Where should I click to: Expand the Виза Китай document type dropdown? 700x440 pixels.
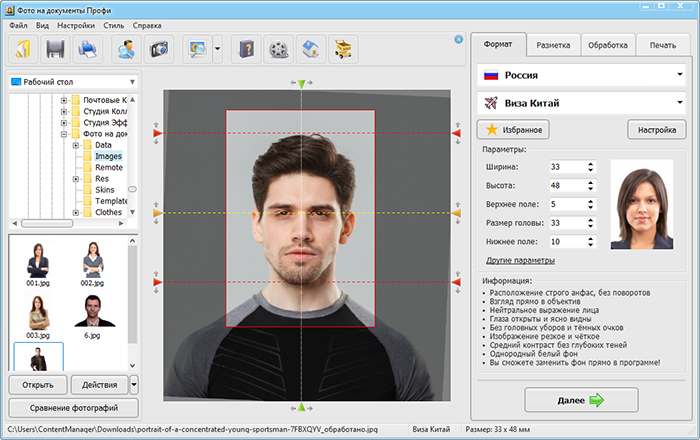[581, 102]
